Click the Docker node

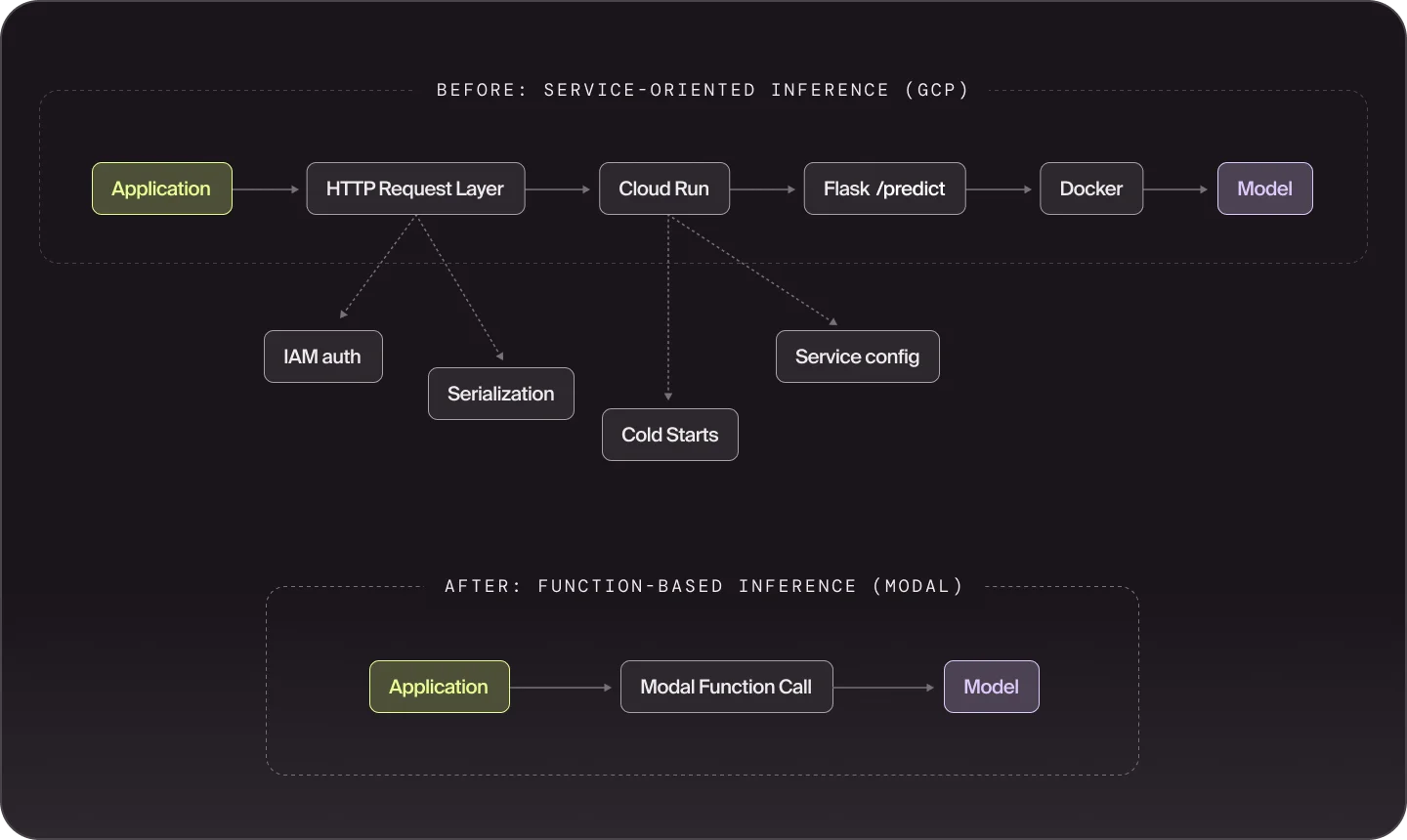point(1091,189)
